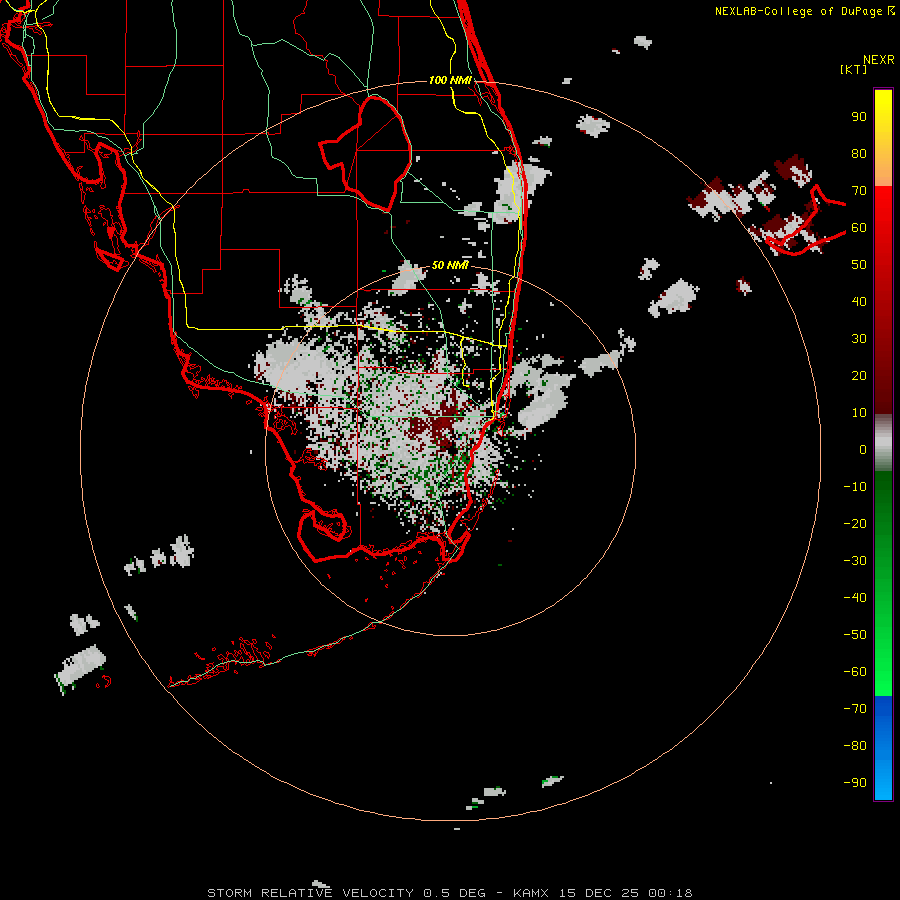Viewport: 900px width, 900px height.
Task: Click the -60 value on the velocity scale
Action: pyautogui.click(x=855, y=672)
